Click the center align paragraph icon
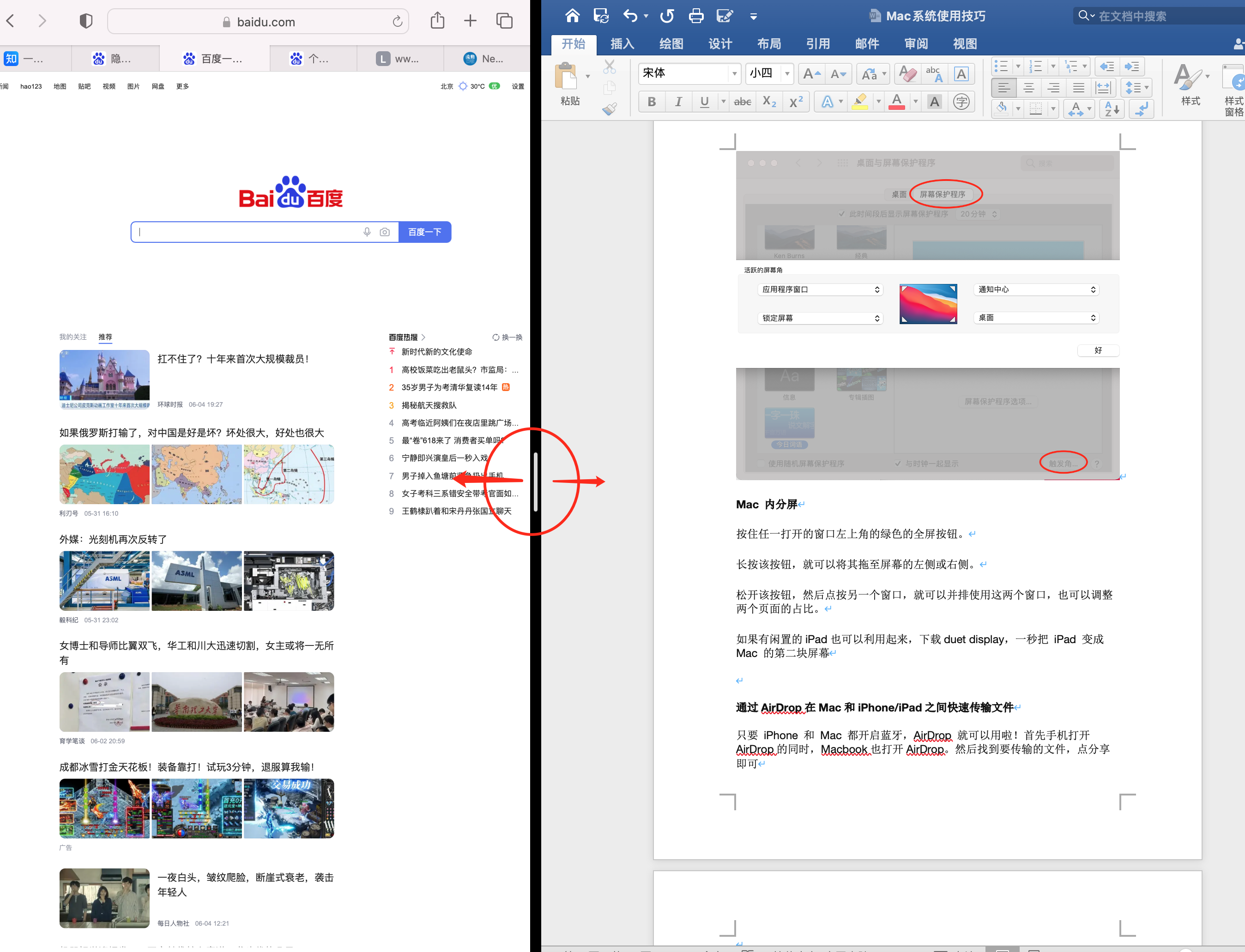1245x952 pixels. click(1028, 88)
